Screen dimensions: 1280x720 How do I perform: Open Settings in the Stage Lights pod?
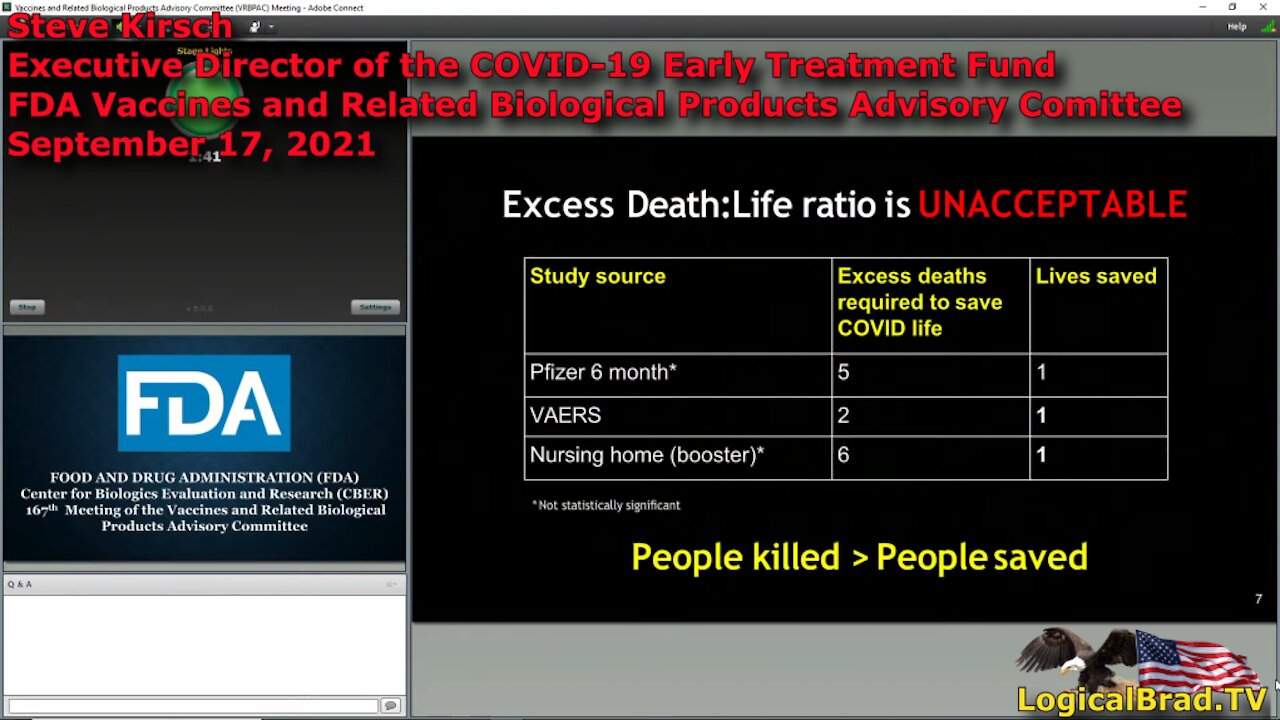click(x=375, y=307)
